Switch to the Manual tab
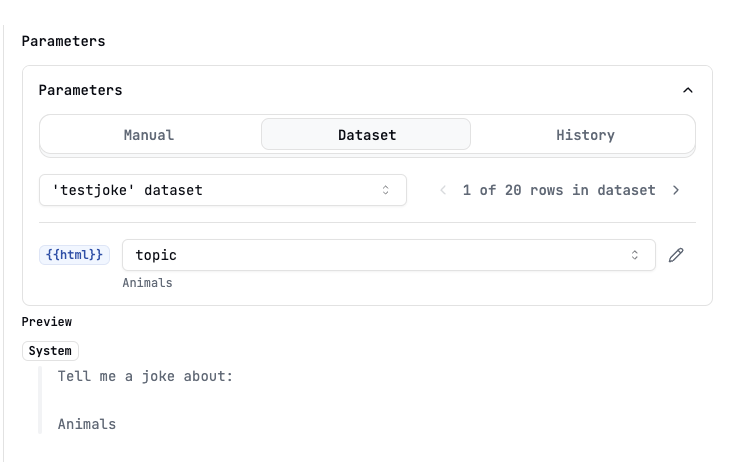The height and width of the screenshot is (462, 737). point(149,135)
